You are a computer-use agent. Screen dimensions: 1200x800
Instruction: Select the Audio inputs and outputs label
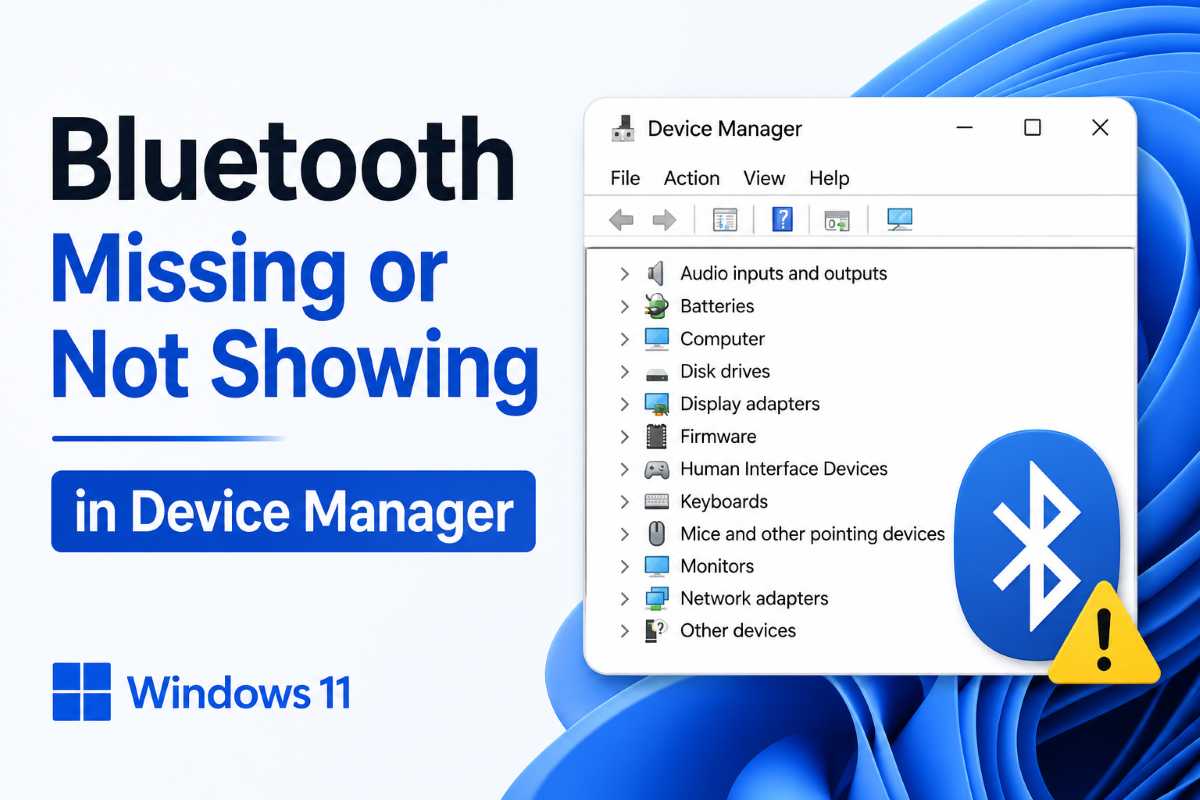(784, 273)
